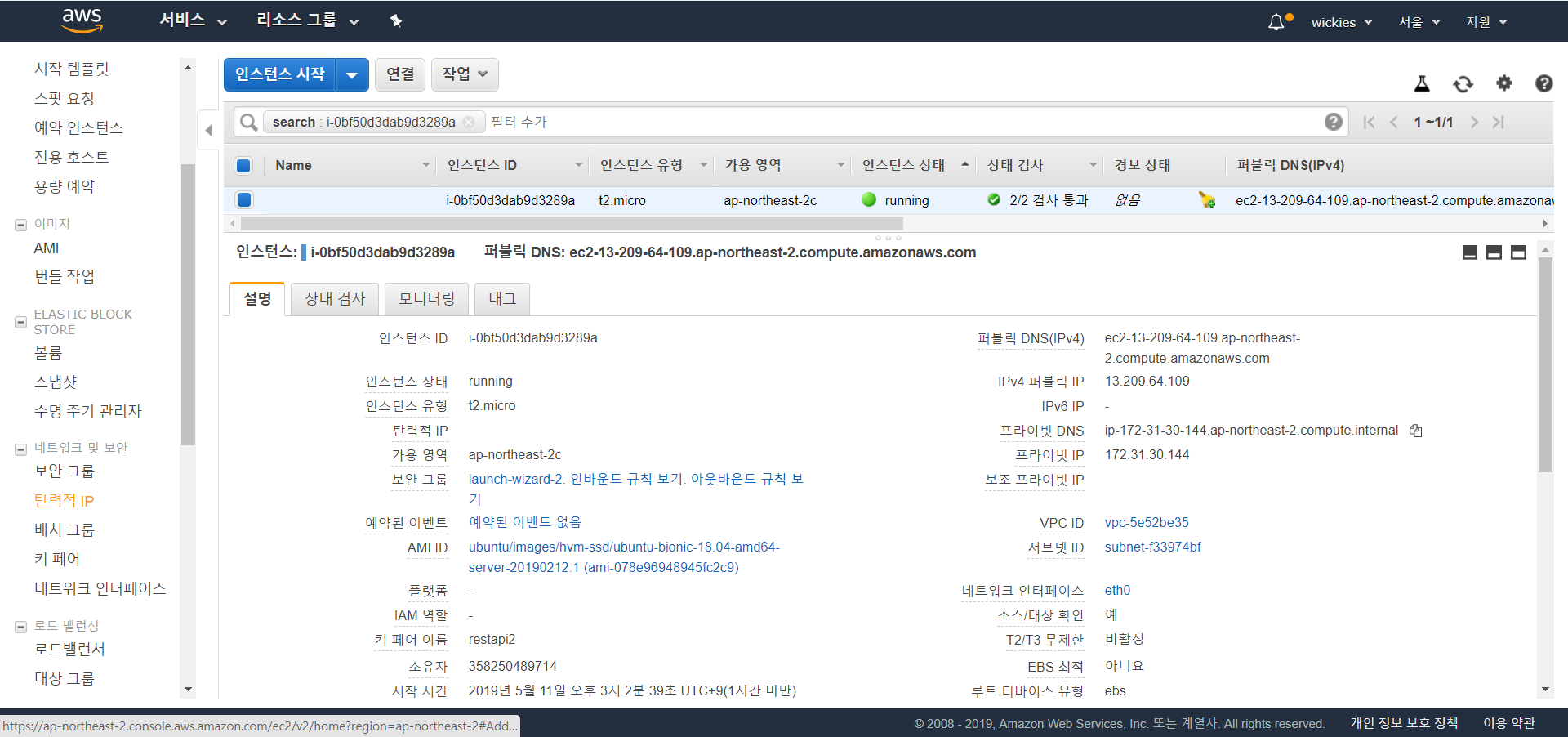Sort by 인스턴스 ID column
The image size is (1568, 737).
click(x=514, y=165)
